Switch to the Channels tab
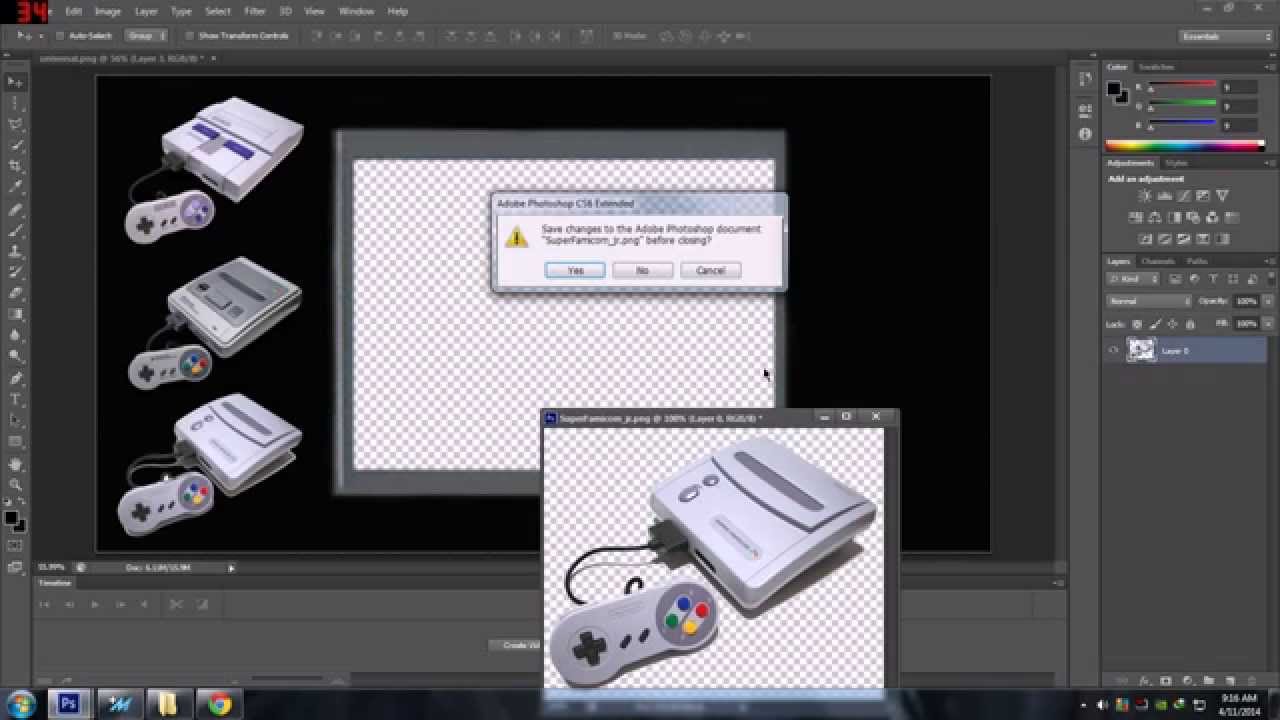Viewport: 1280px width, 720px height. [1157, 261]
